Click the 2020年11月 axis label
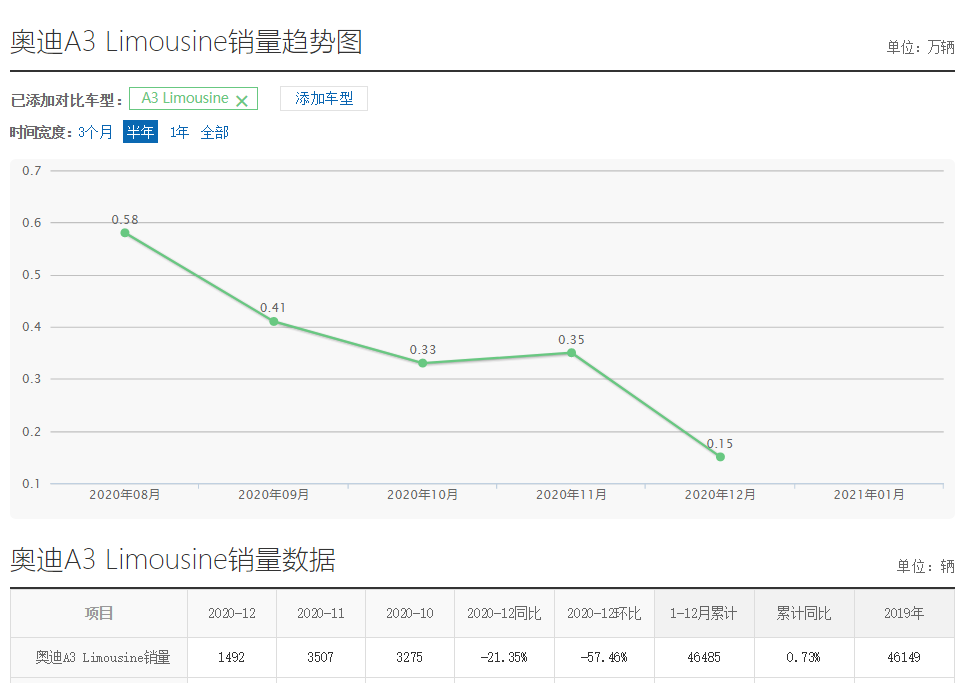Screen dimensions: 961x683 coord(572,495)
